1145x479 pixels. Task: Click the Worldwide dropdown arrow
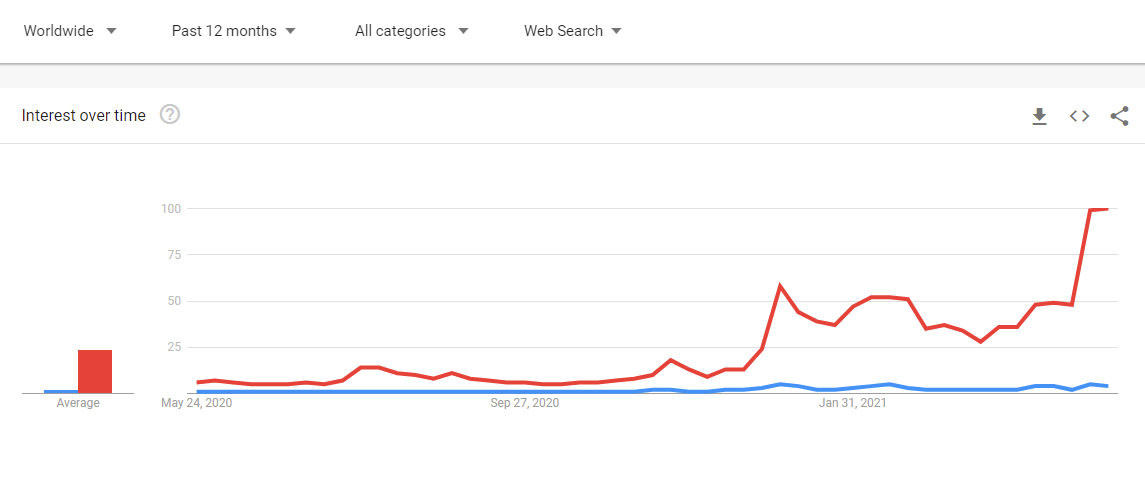(x=111, y=31)
